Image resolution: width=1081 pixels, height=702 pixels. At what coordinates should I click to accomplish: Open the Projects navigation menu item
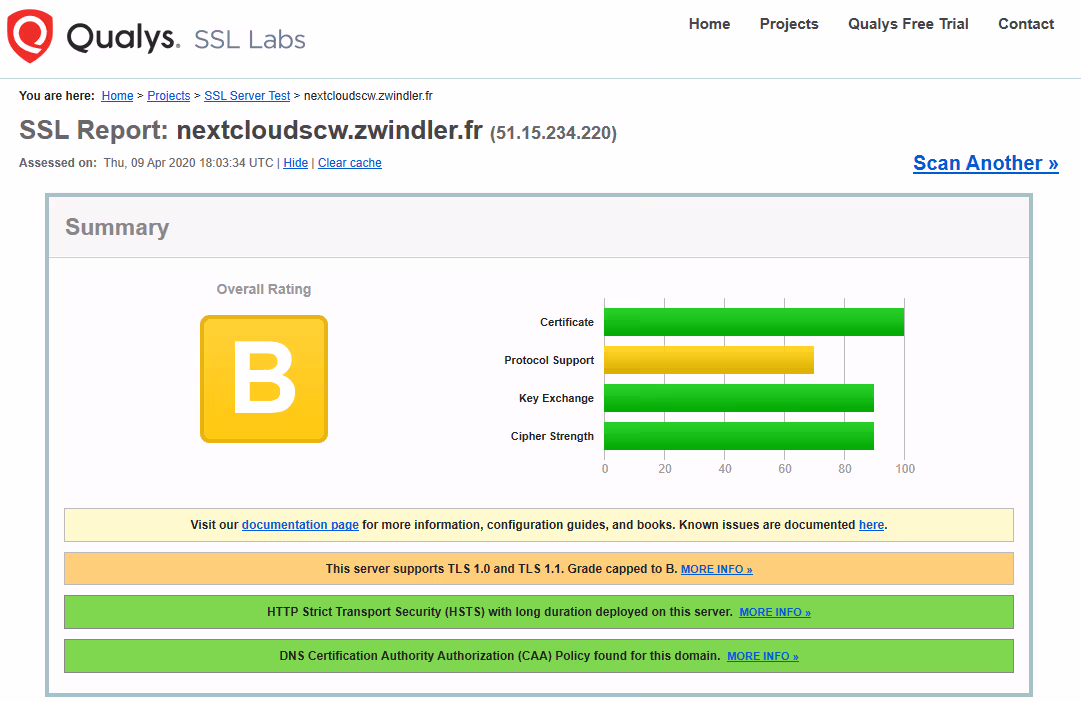(x=788, y=24)
